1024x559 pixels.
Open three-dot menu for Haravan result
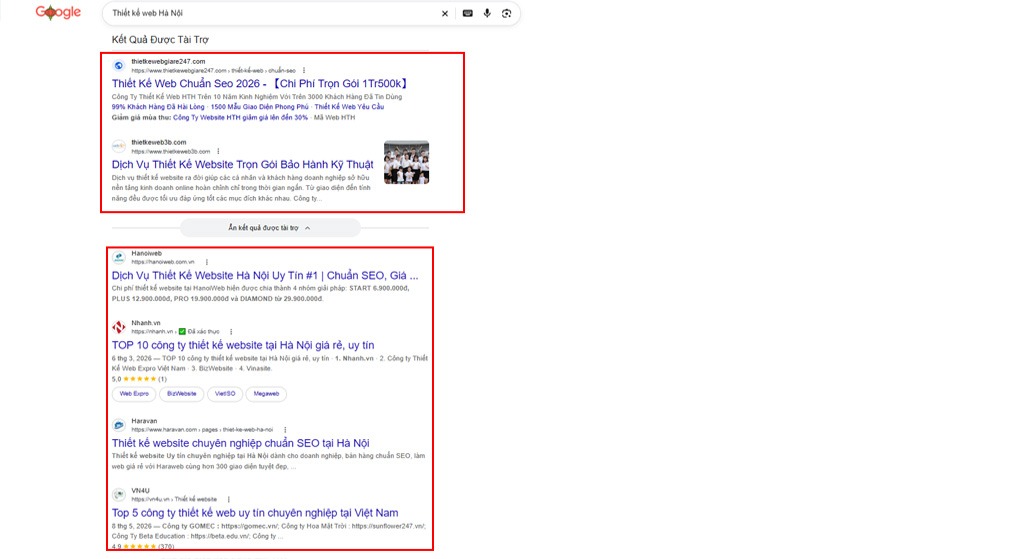click(x=285, y=430)
